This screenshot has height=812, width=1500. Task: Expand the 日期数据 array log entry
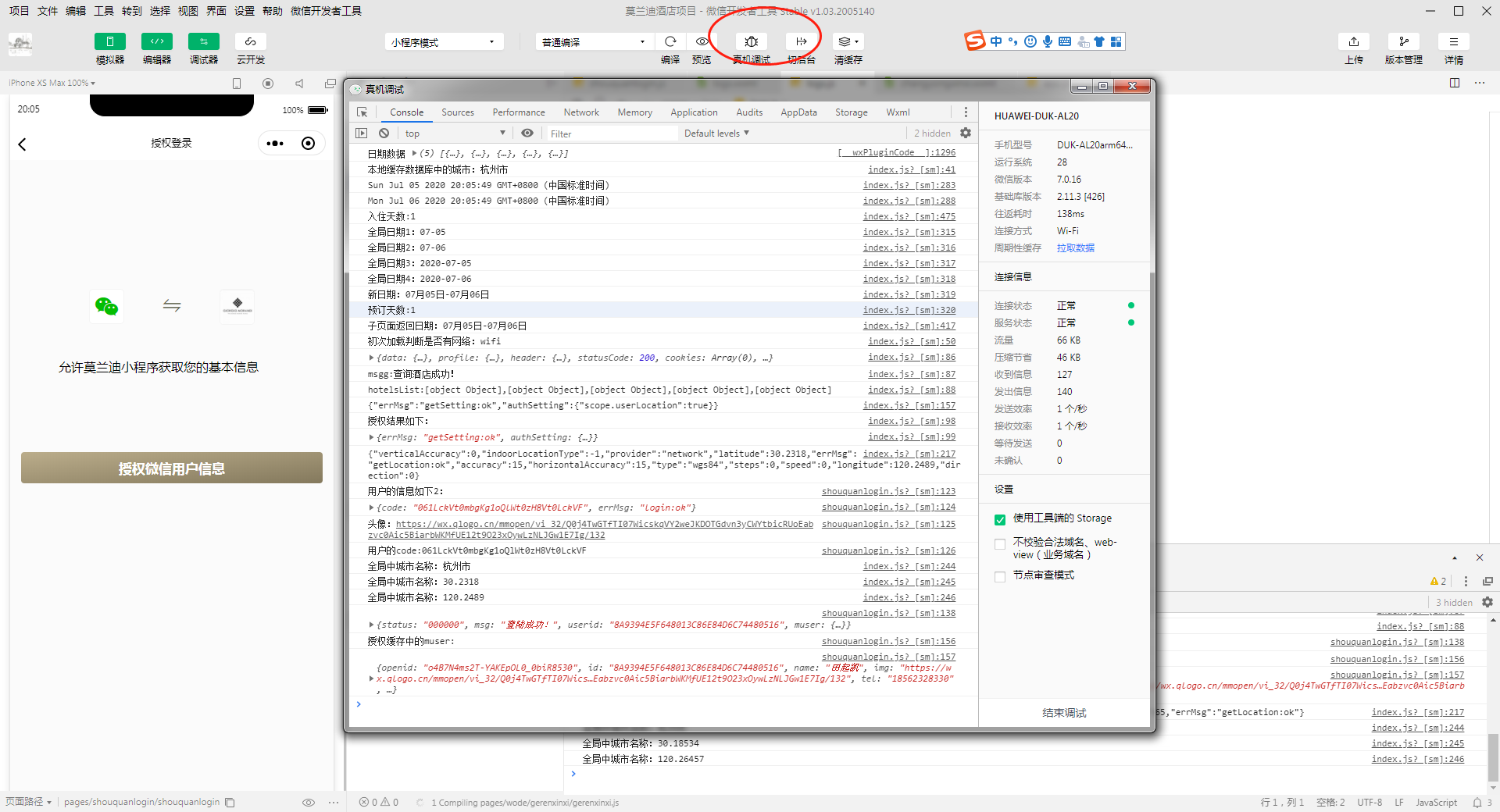click(x=414, y=154)
